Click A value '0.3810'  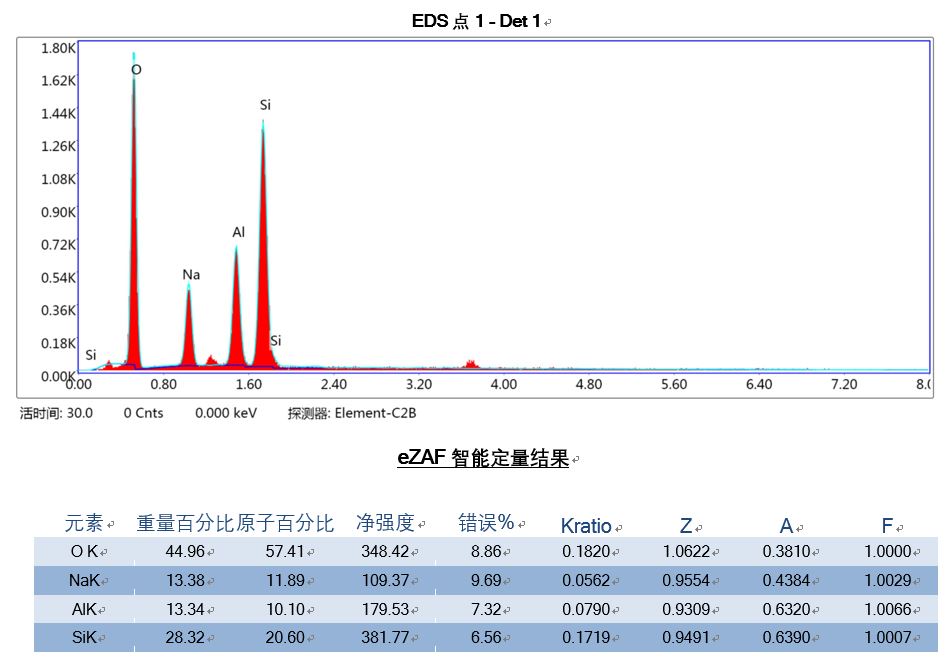786,551
